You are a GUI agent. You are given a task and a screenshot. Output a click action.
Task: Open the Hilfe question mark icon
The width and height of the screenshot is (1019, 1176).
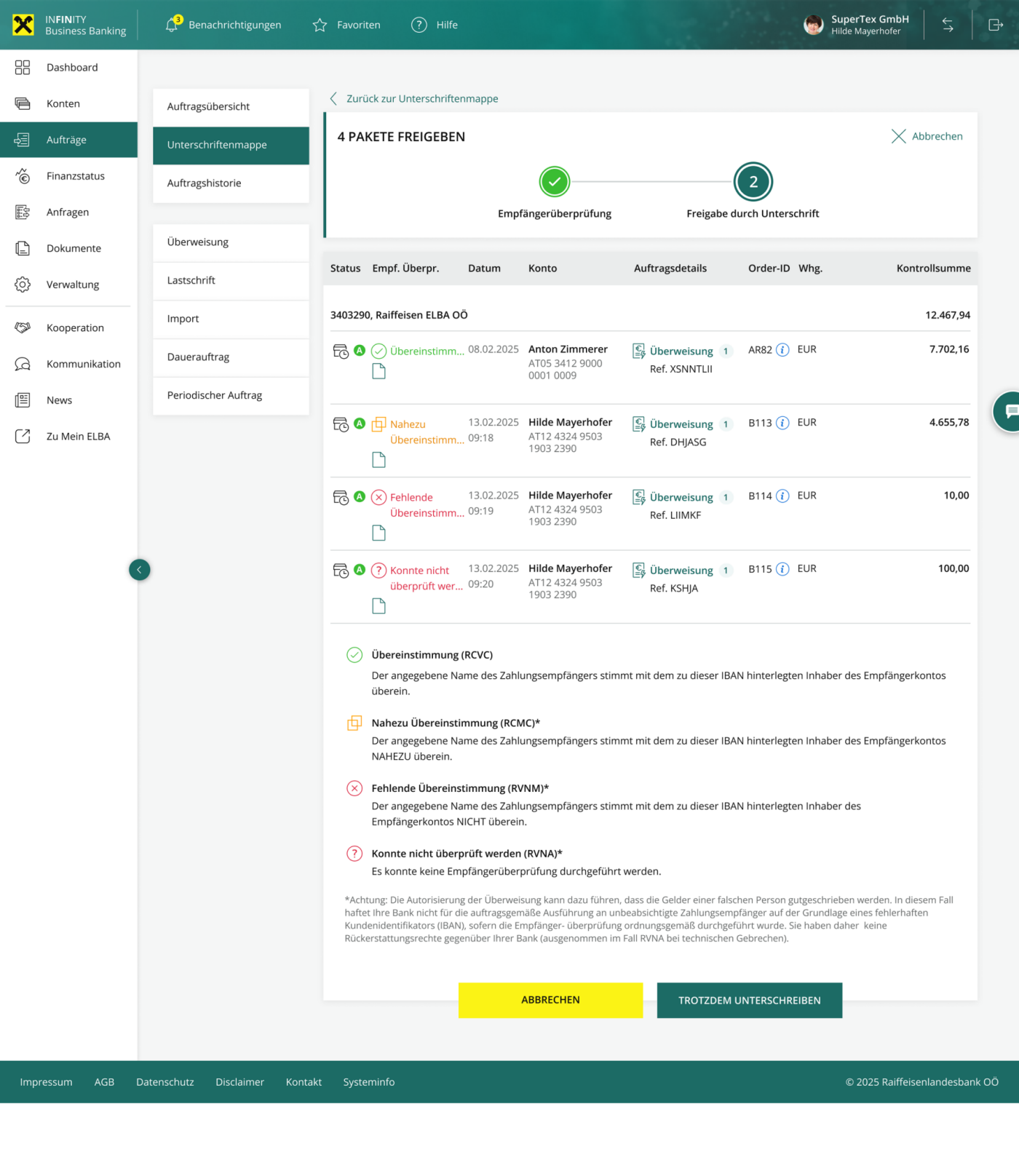click(419, 25)
